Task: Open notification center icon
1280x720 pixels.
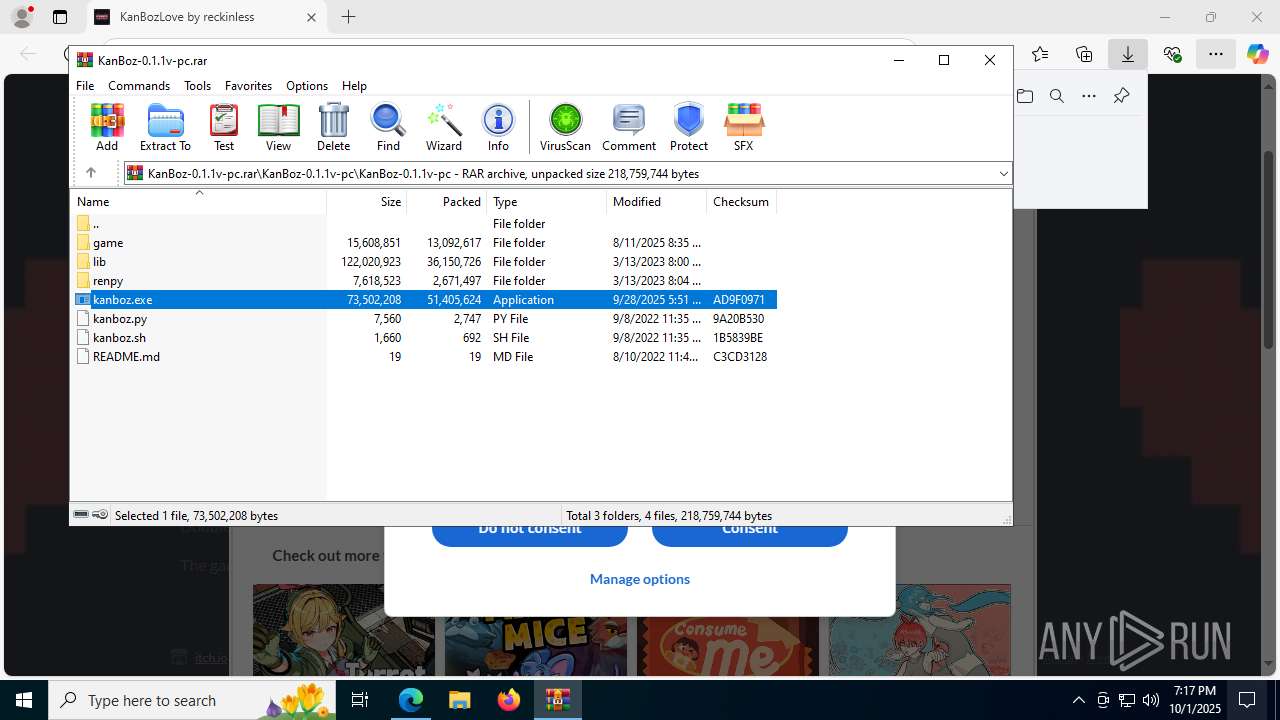Action: point(1248,700)
